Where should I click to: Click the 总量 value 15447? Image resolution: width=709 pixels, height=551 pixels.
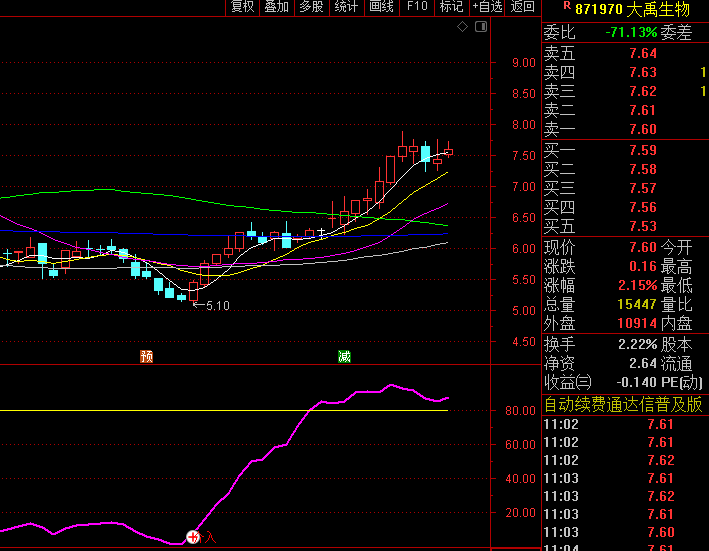637,304
